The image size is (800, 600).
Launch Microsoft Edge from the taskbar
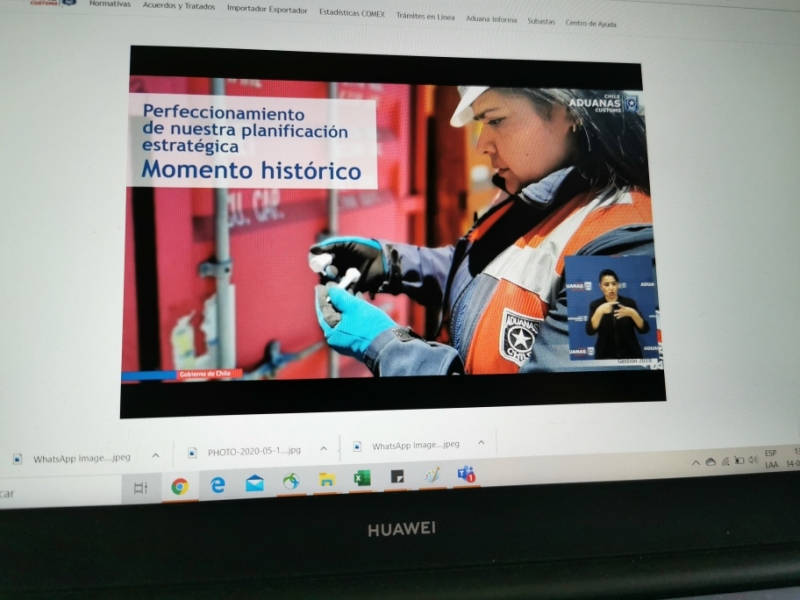click(x=218, y=485)
